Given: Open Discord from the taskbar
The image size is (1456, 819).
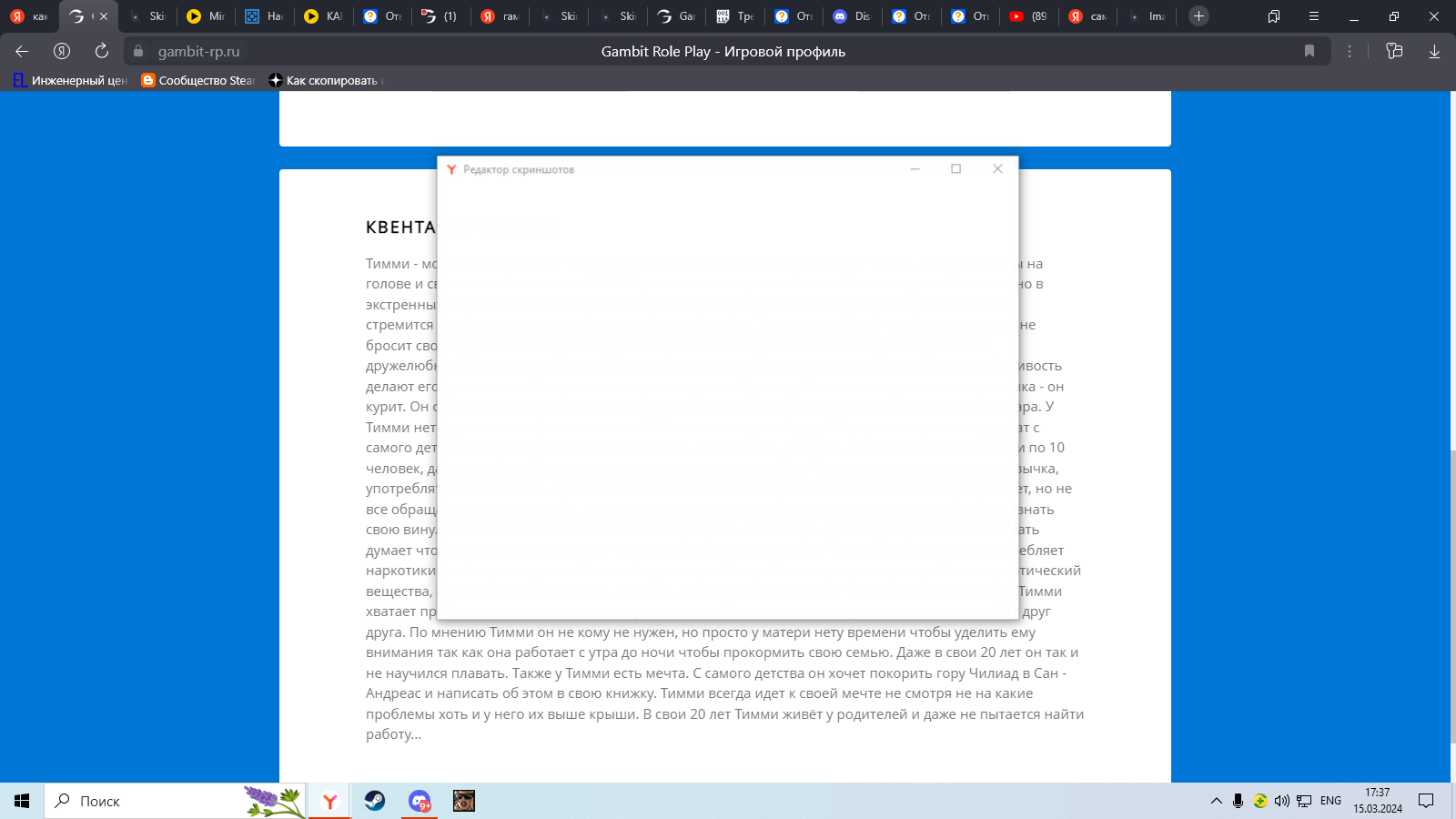Looking at the screenshot, I should [420, 801].
